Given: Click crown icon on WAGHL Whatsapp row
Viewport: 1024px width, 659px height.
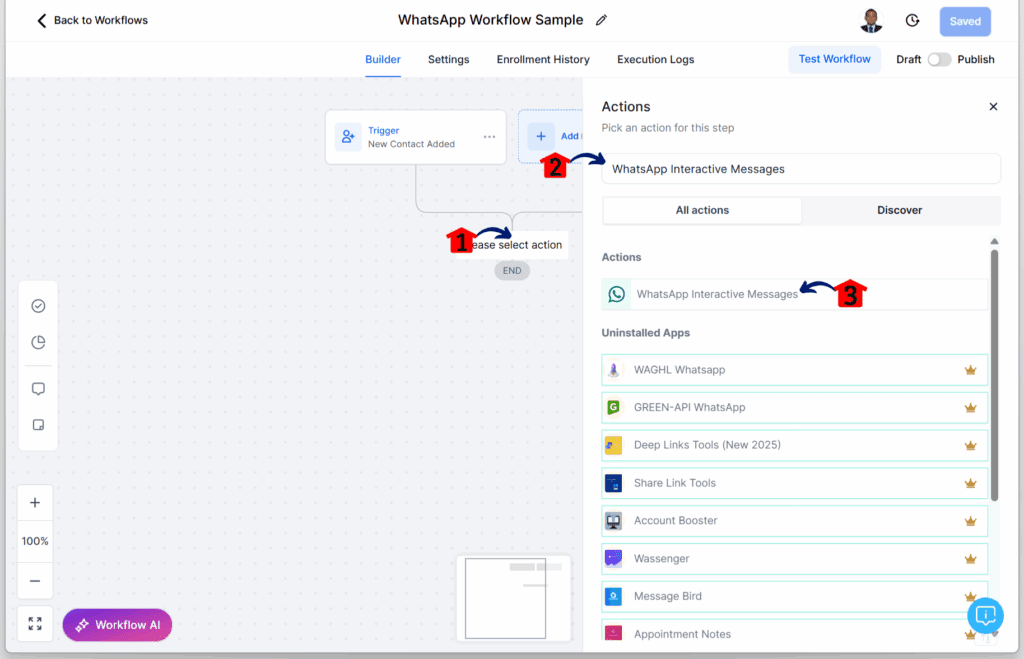Looking at the screenshot, I should pos(970,370).
